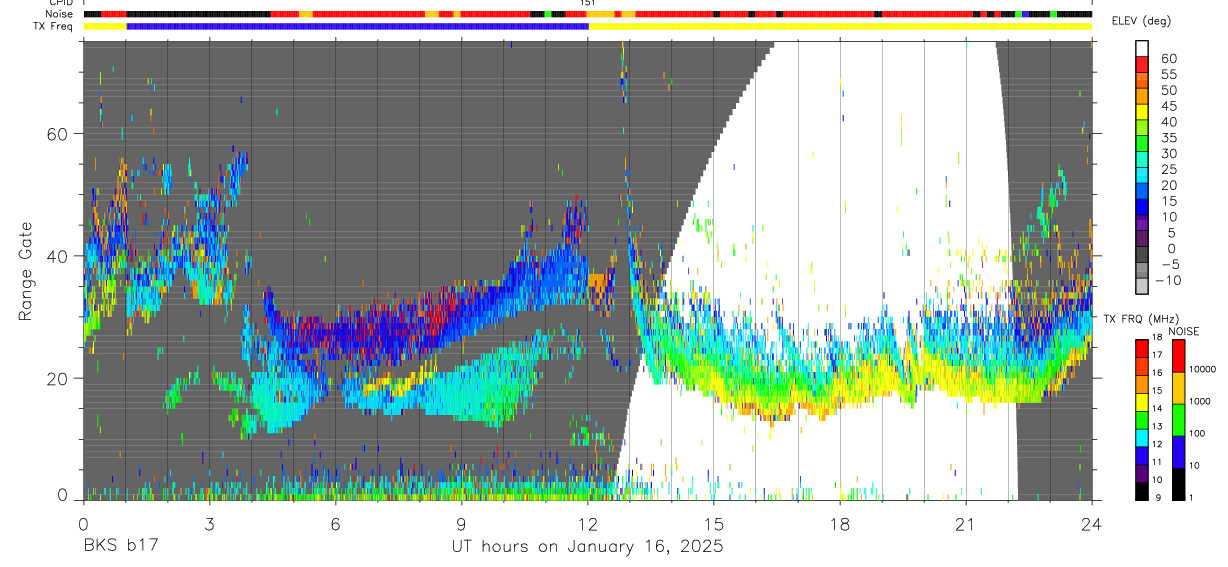The width and height of the screenshot is (1228, 567).
Task: Click x-axis tick label '21'
Action: (x=966, y=524)
